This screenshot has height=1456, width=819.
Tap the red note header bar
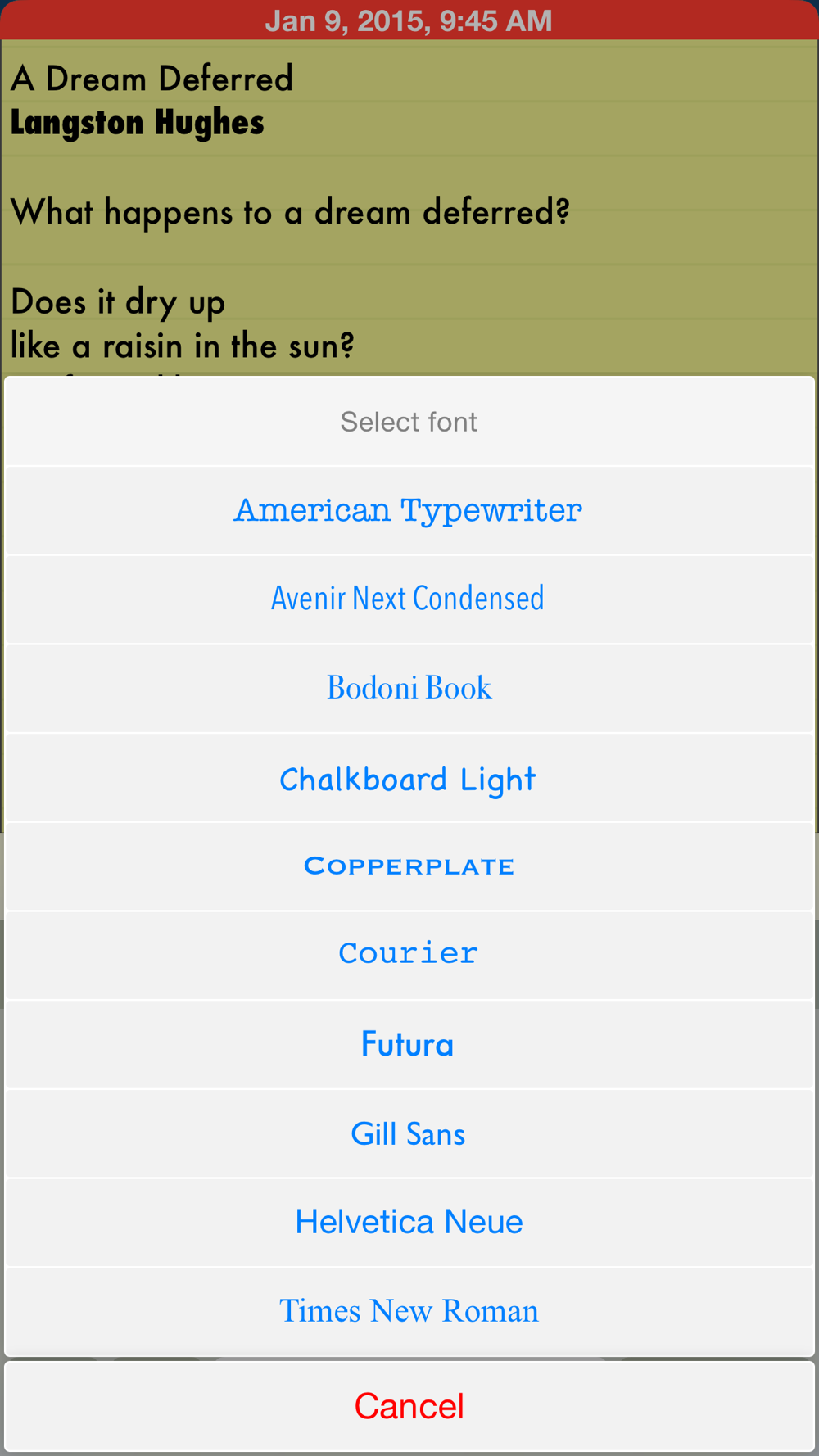409,20
